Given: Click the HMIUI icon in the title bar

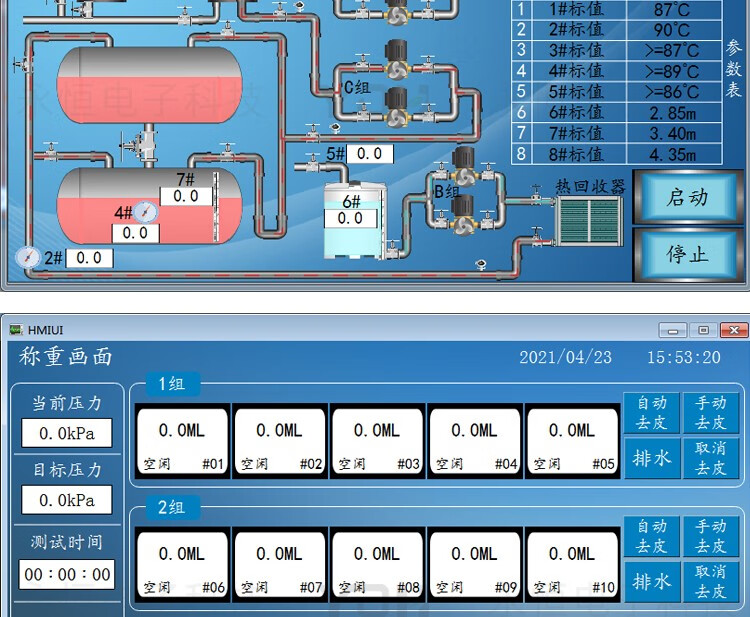Looking at the screenshot, I should click(17, 329).
